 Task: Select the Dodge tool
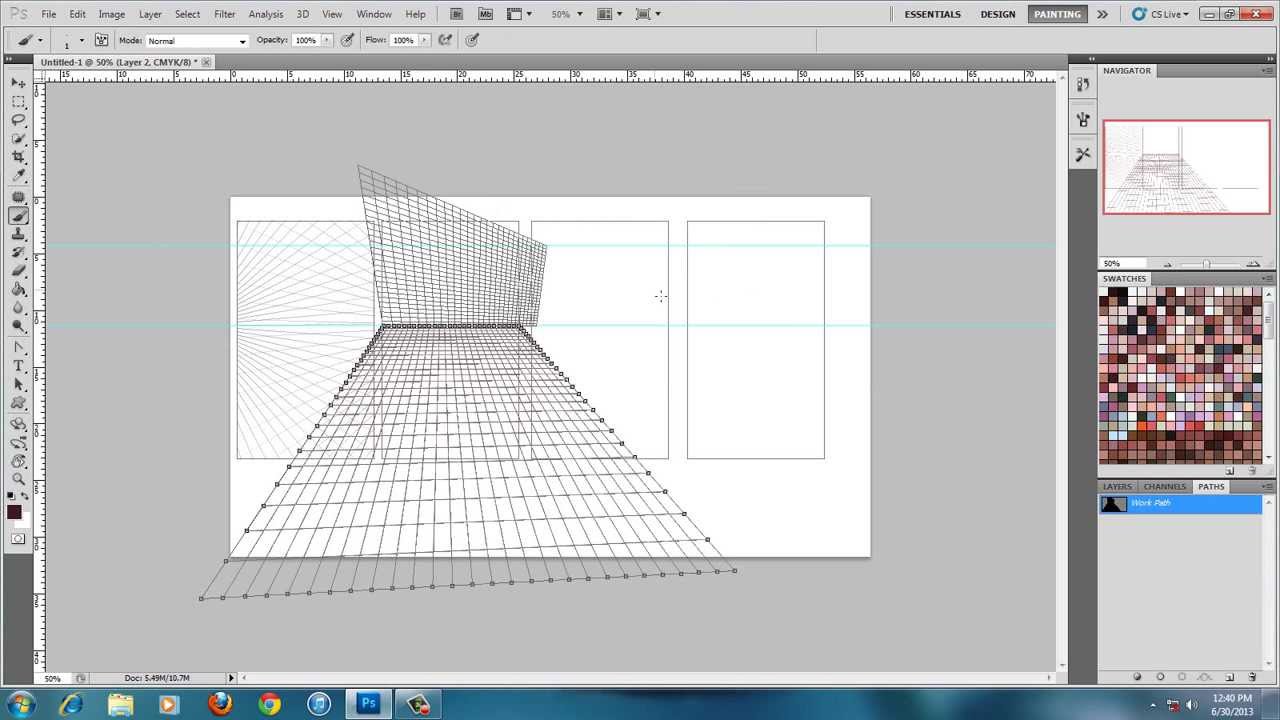pyautogui.click(x=18, y=327)
